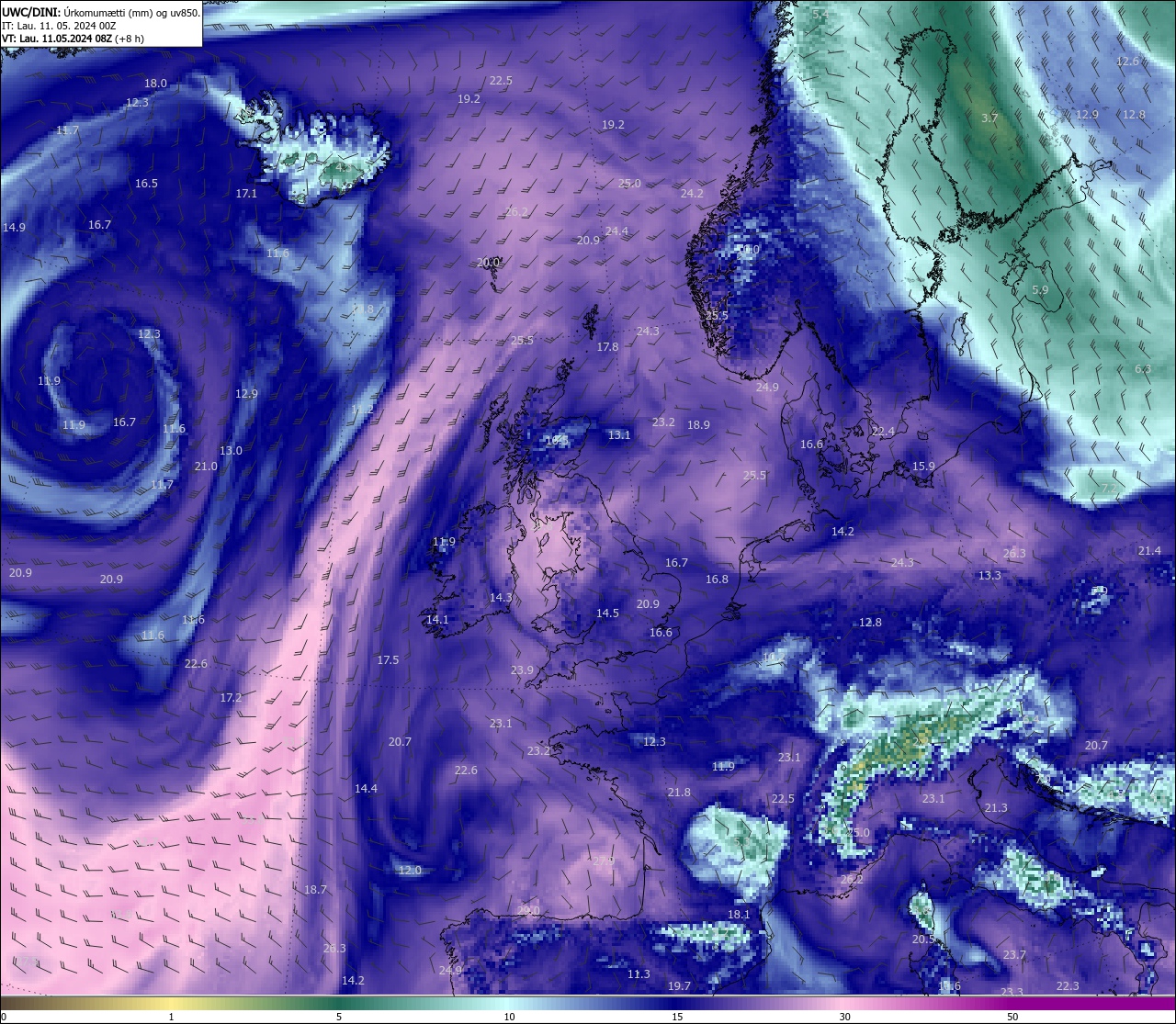
Task: Click the '14.3' value over the Irish Sea
Action: [501, 598]
